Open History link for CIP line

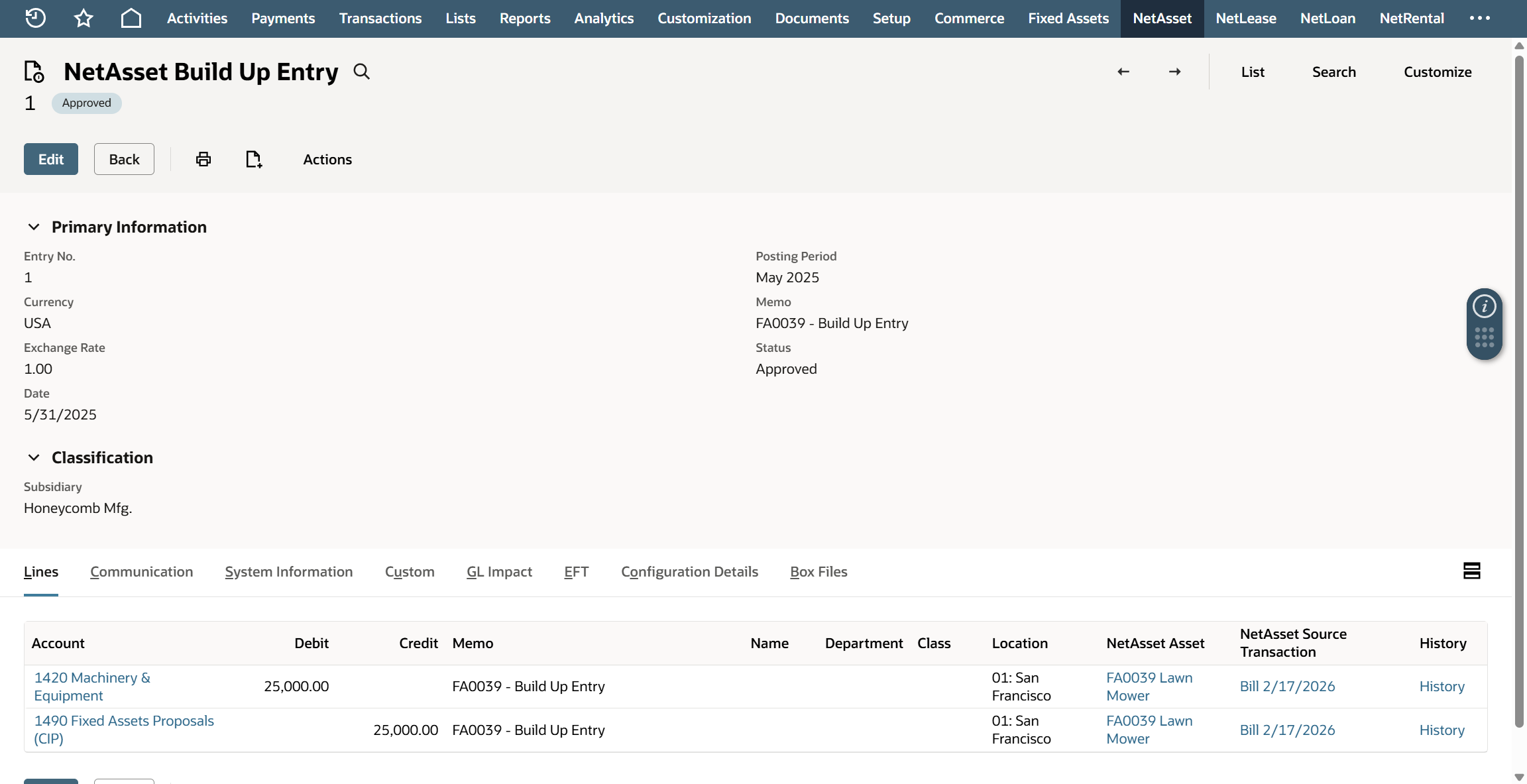coord(1442,730)
